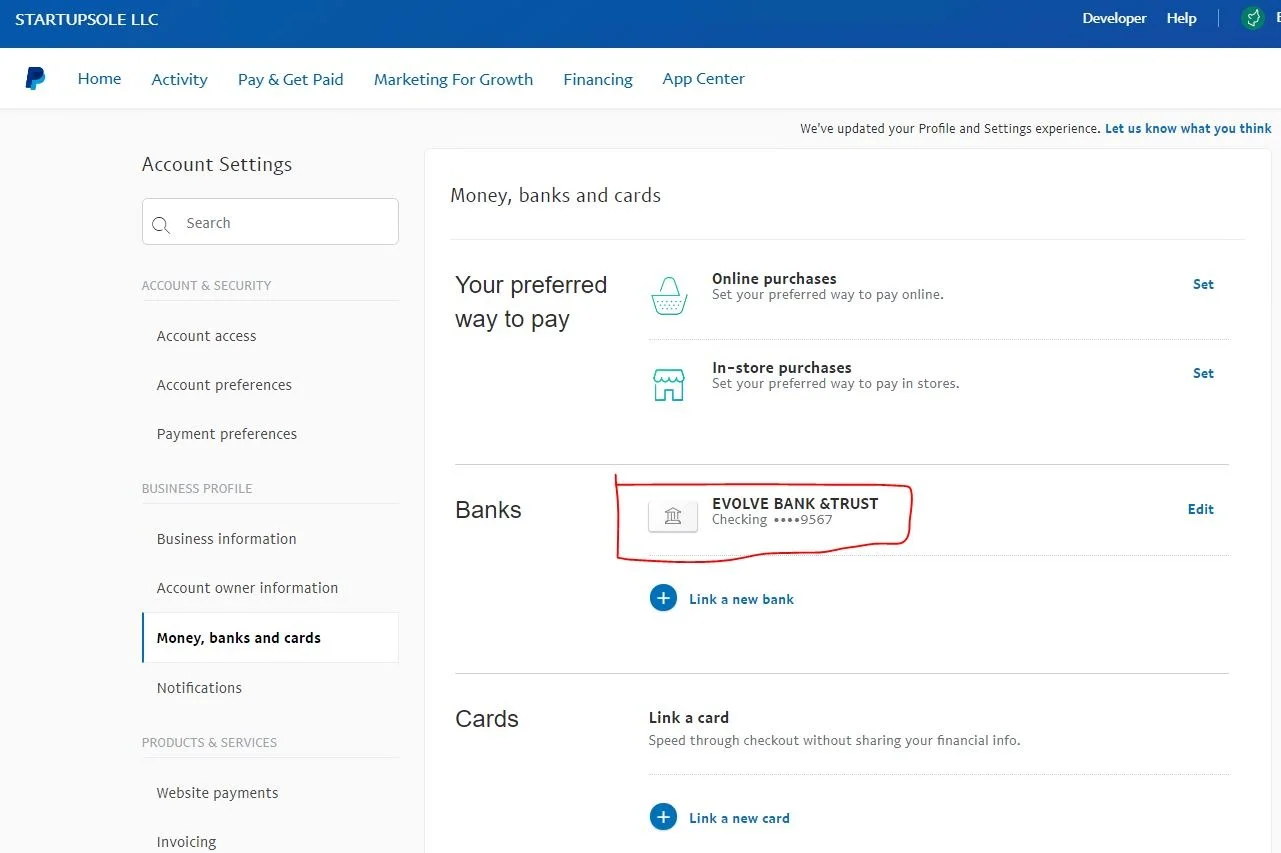Click the shopping basket online purchases icon
Image resolution: width=1281 pixels, height=853 pixels.
point(669,296)
